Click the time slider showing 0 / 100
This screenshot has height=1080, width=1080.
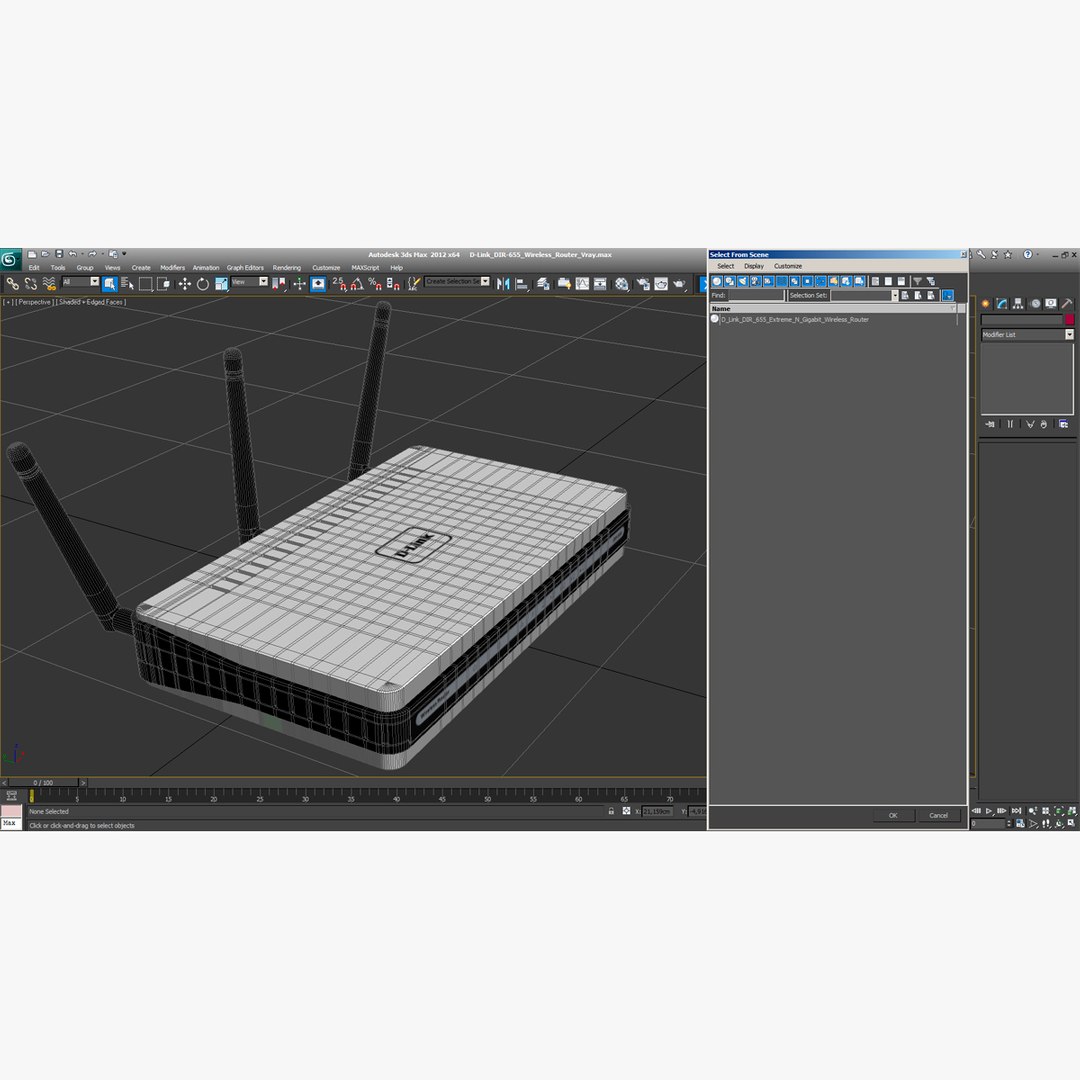point(43,782)
